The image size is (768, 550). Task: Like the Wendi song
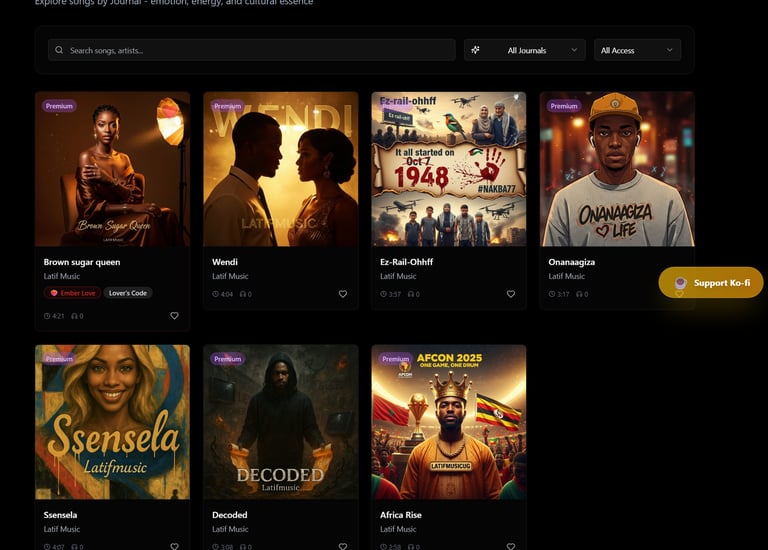click(343, 294)
